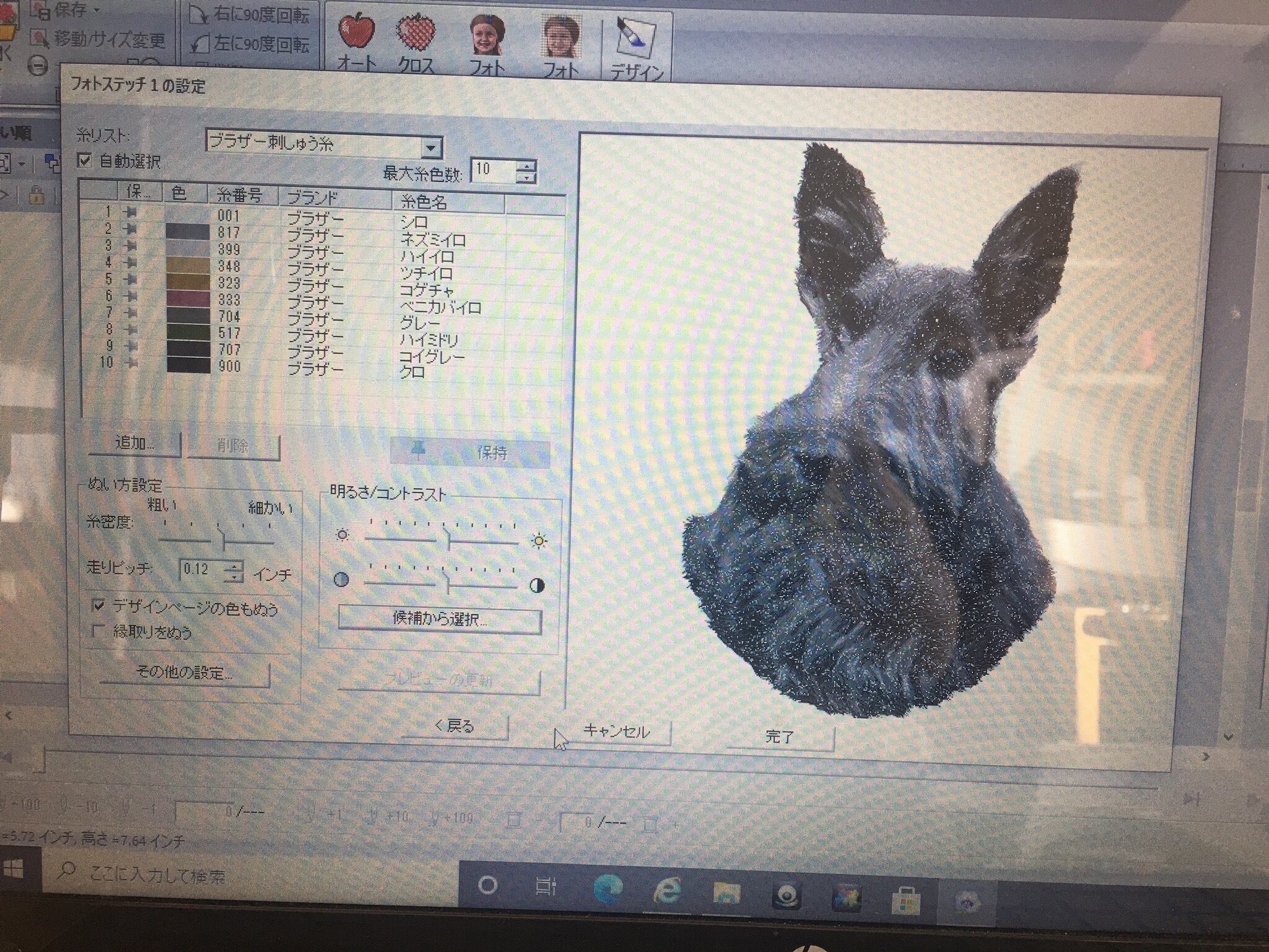Click the 糸番号 column header
The image size is (1269, 952).
click(240, 196)
